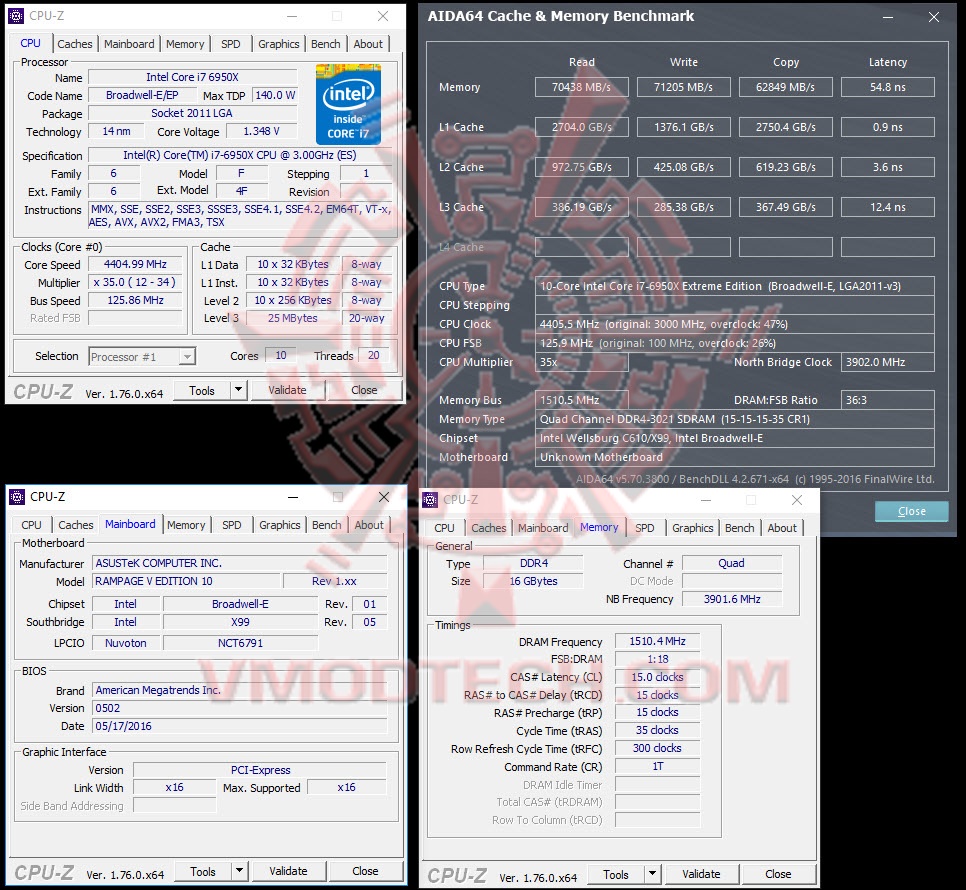Image resolution: width=966 pixels, height=890 pixels.
Task: Open the Bench tab in the top-left CPU-Z window
Action: pyautogui.click(x=325, y=44)
